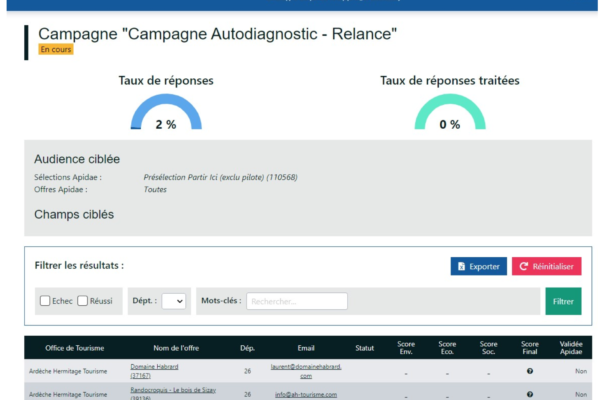Click the Réinitialiser refresh arrow icon
The height and width of the screenshot is (400, 600).
[x=523, y=266]
